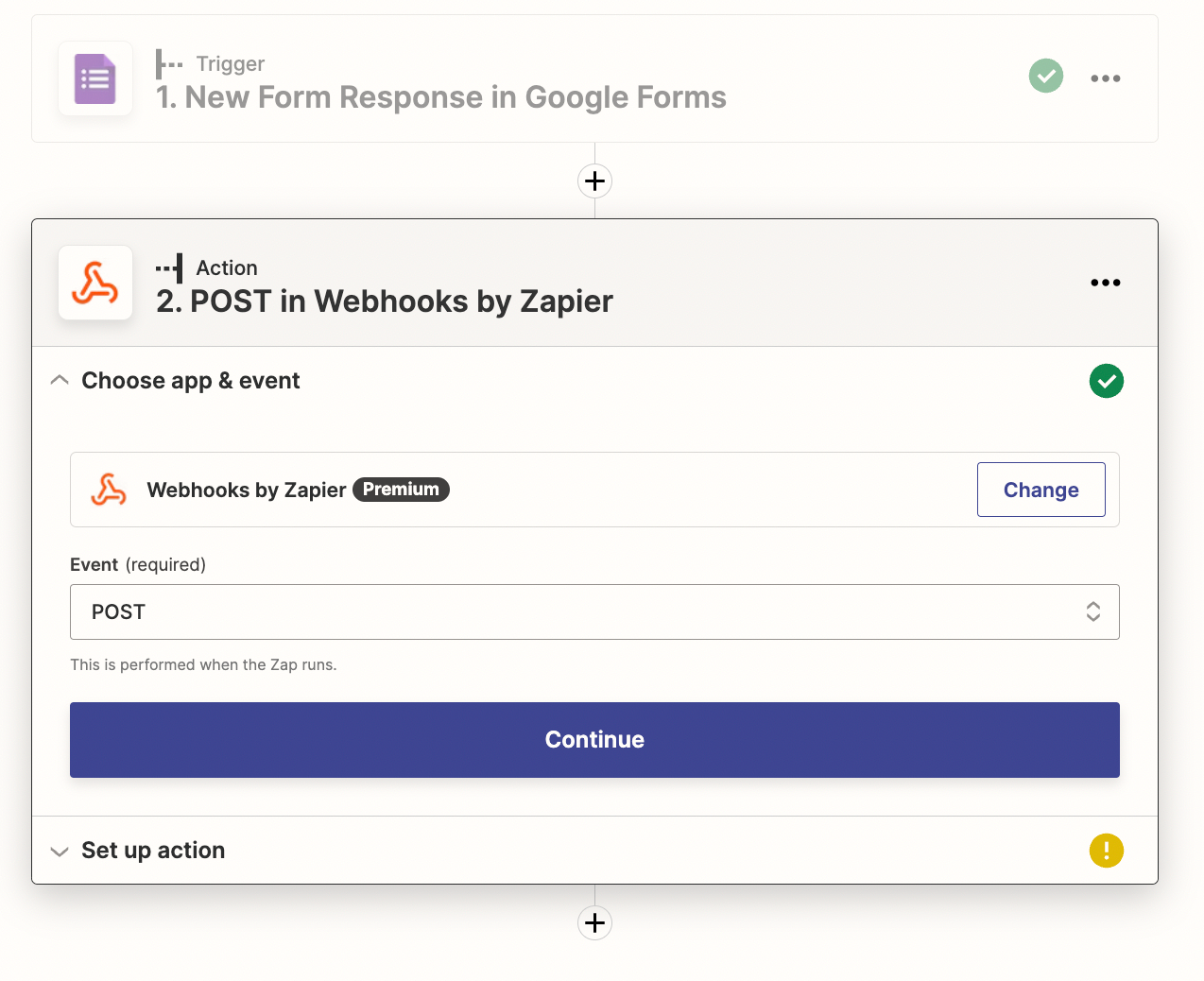Expand the Set up action section
This screenshot has height=981, width=1204.
coord(60,851)
